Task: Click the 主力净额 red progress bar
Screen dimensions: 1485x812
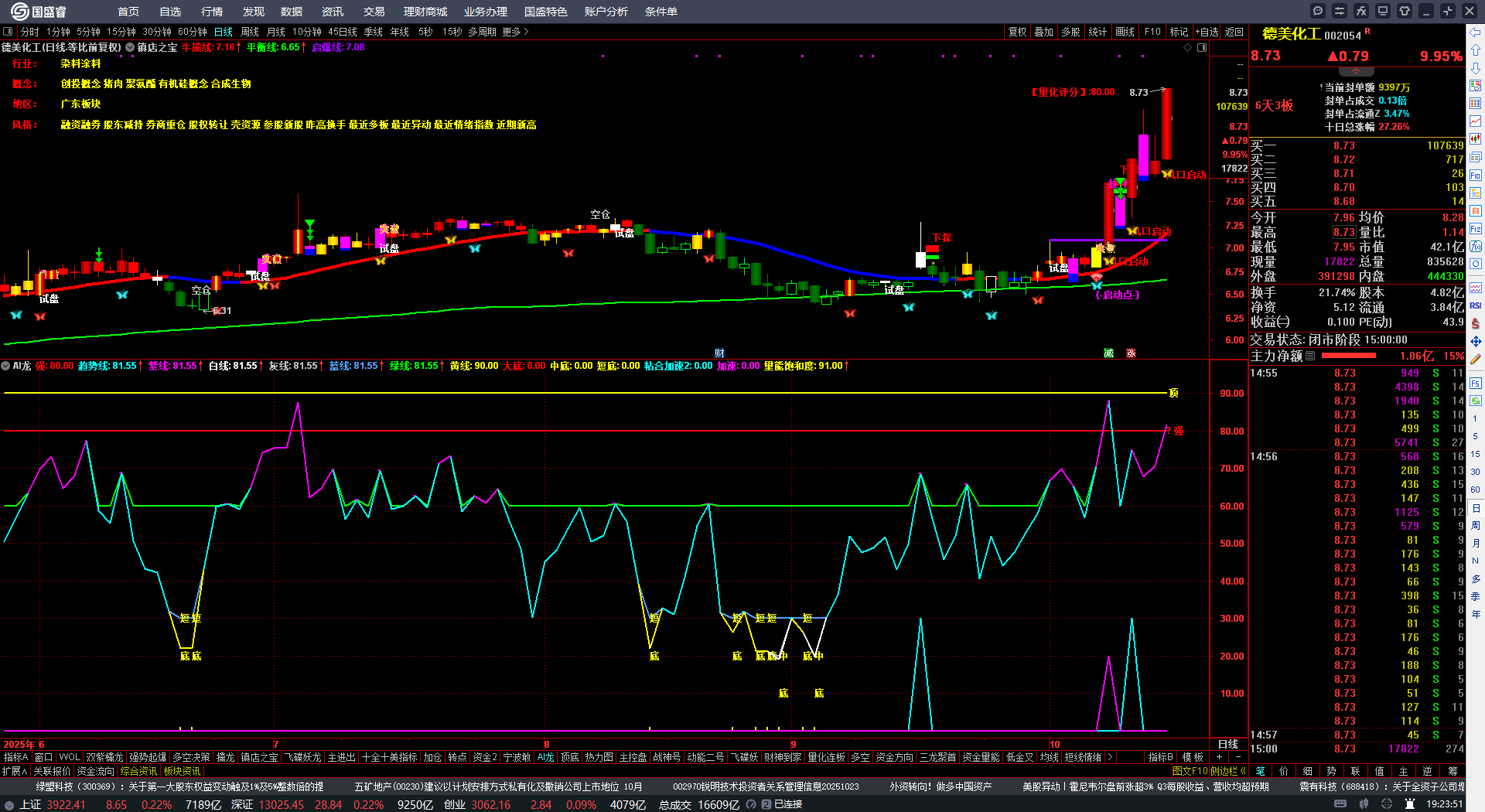Action: [x=1349, y=357]
